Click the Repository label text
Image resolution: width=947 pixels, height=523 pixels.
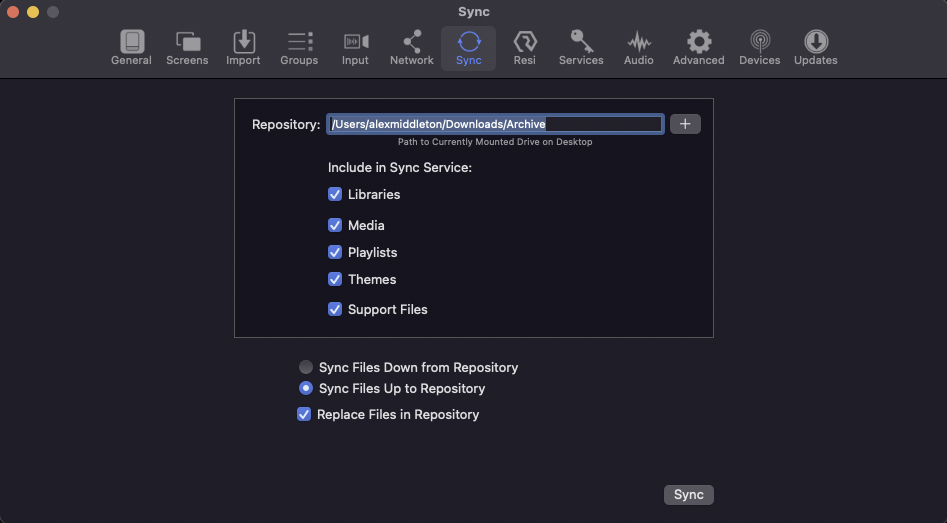(286, 124)
